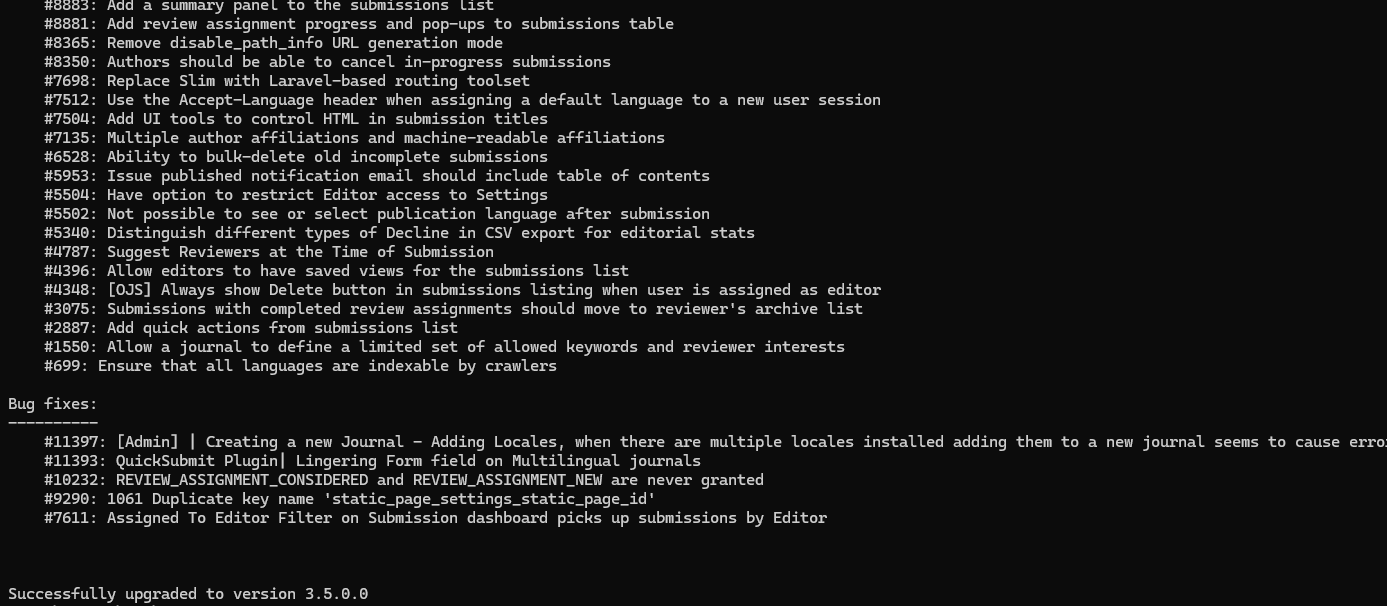
Task: Click #6528 bulk-delete old incomplete submissions line
Action: coord(296,157)
